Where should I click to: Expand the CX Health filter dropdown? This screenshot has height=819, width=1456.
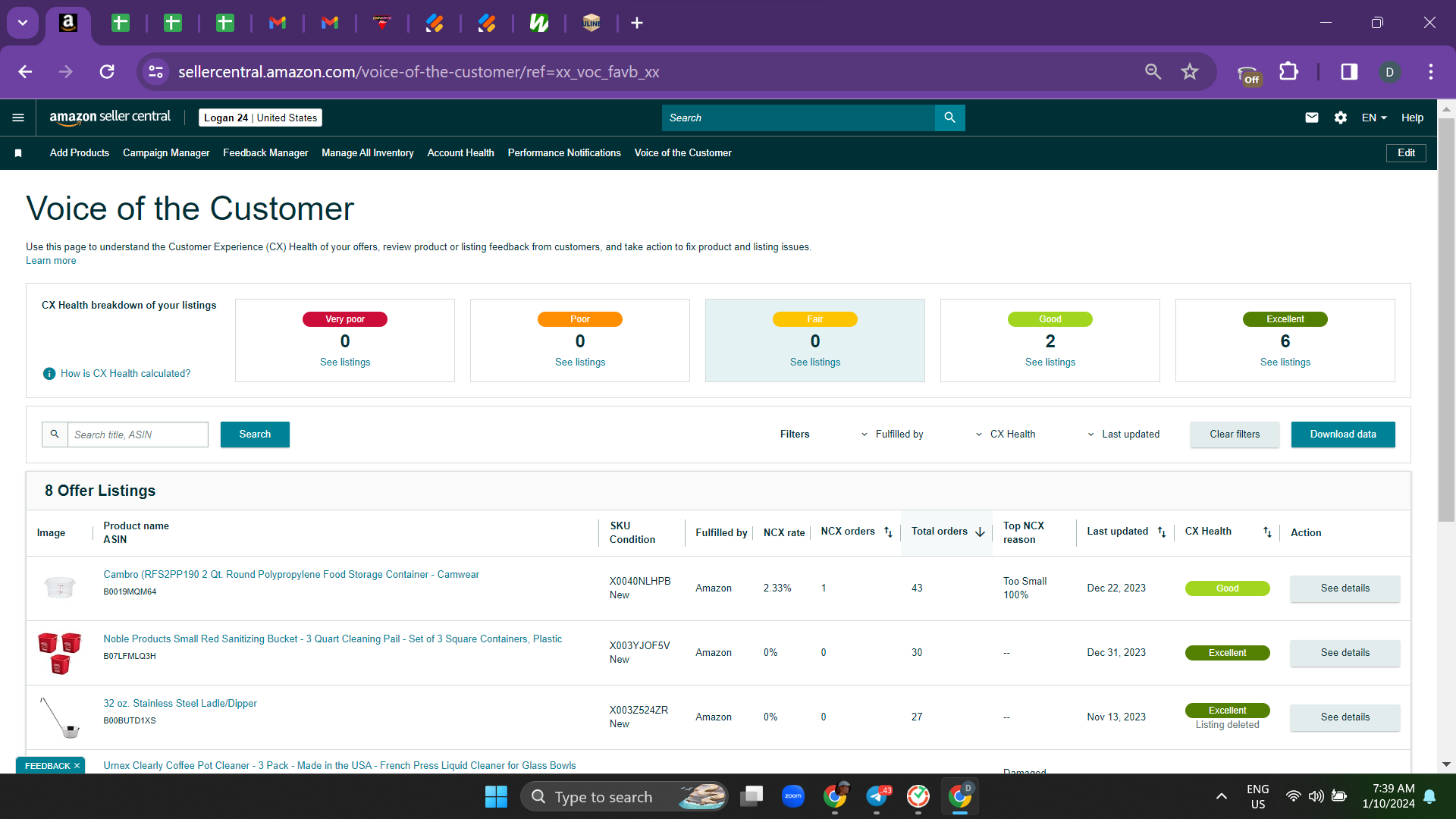[x=1006, y=435]
